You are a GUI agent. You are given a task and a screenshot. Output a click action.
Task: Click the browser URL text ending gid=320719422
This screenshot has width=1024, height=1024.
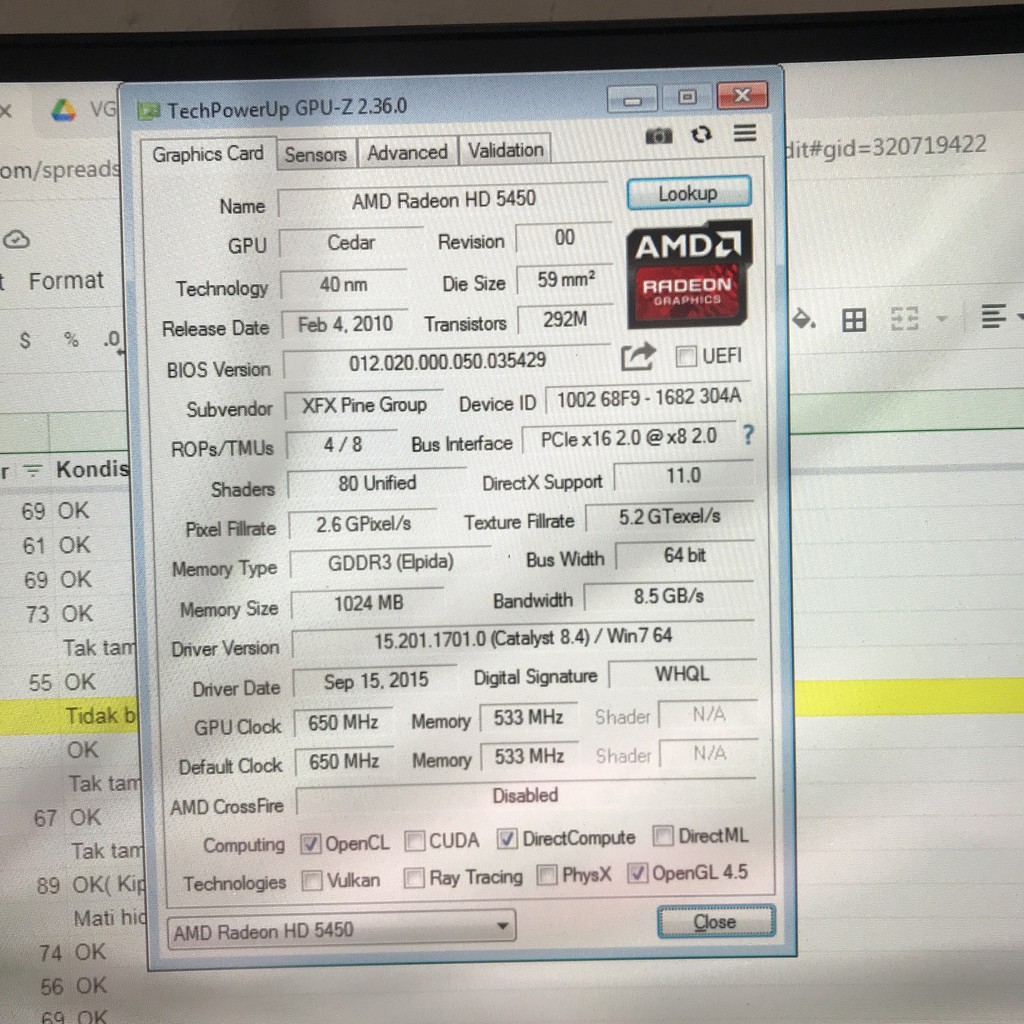886,148
